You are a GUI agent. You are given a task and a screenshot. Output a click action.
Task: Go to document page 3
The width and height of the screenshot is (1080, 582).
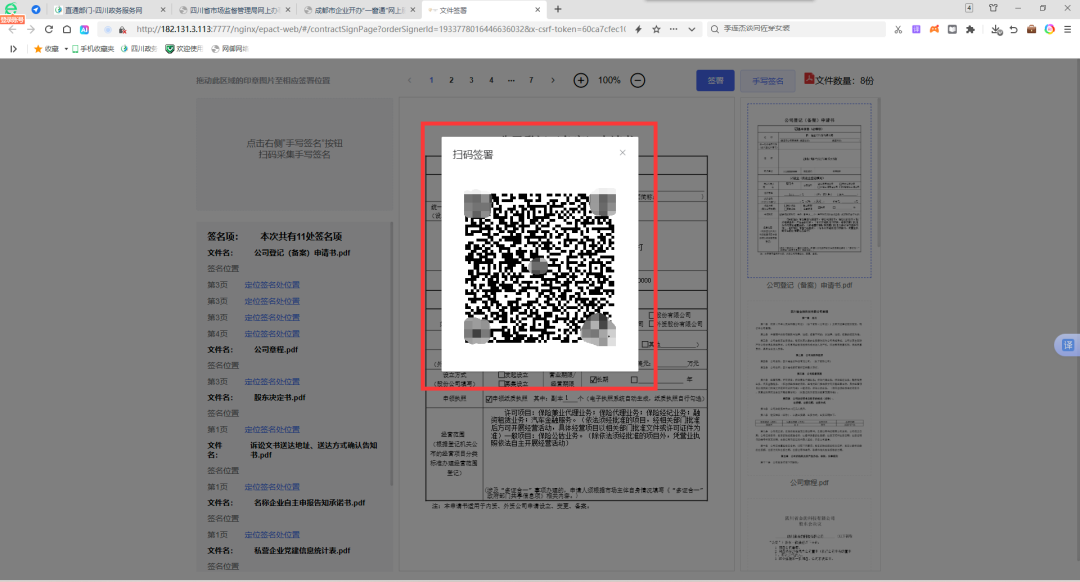pyautogui.click(x=471, y=80)
